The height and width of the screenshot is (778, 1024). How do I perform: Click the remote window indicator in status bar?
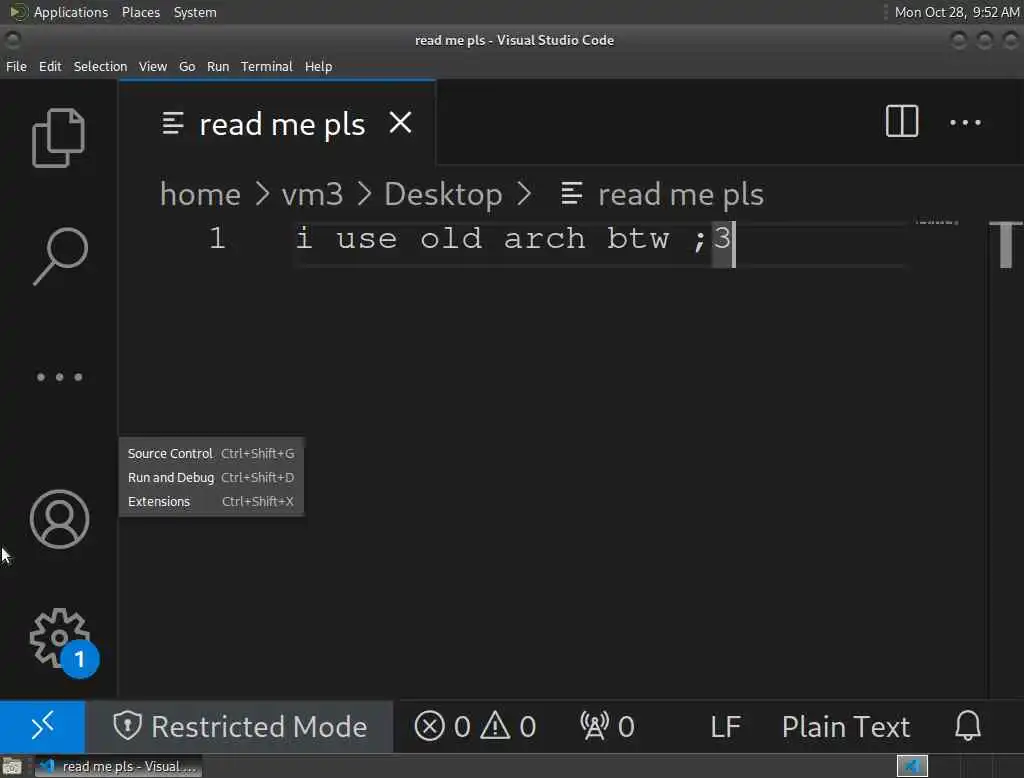(42, 726)
